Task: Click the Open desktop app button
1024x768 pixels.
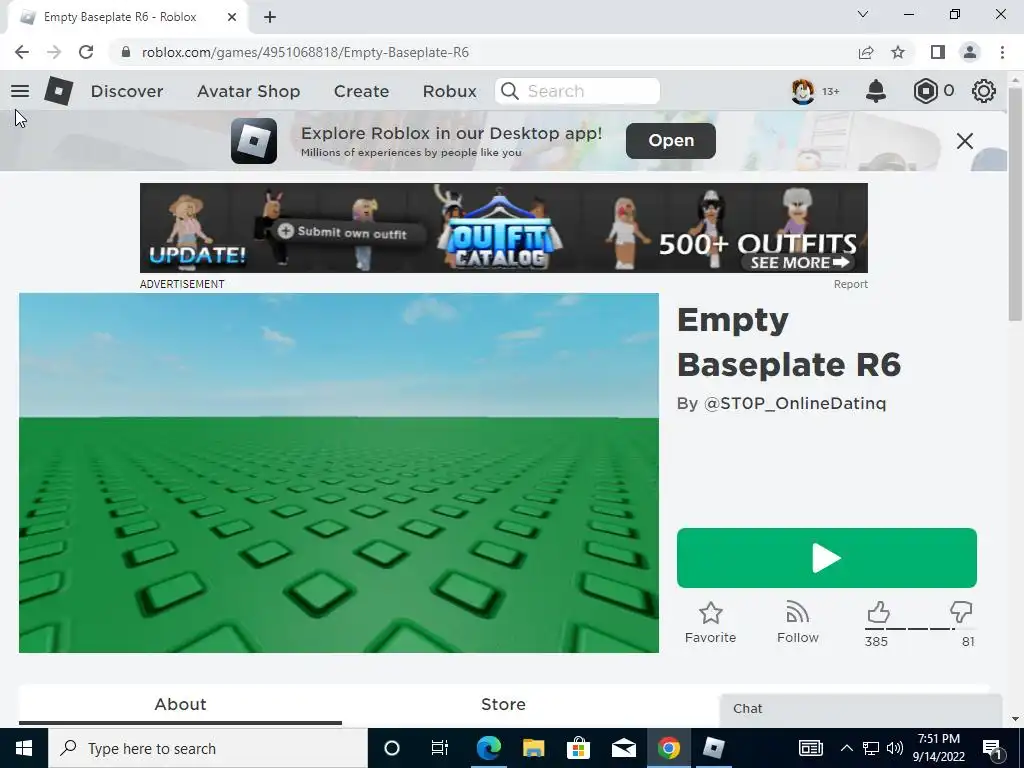Action: point(671,140)
